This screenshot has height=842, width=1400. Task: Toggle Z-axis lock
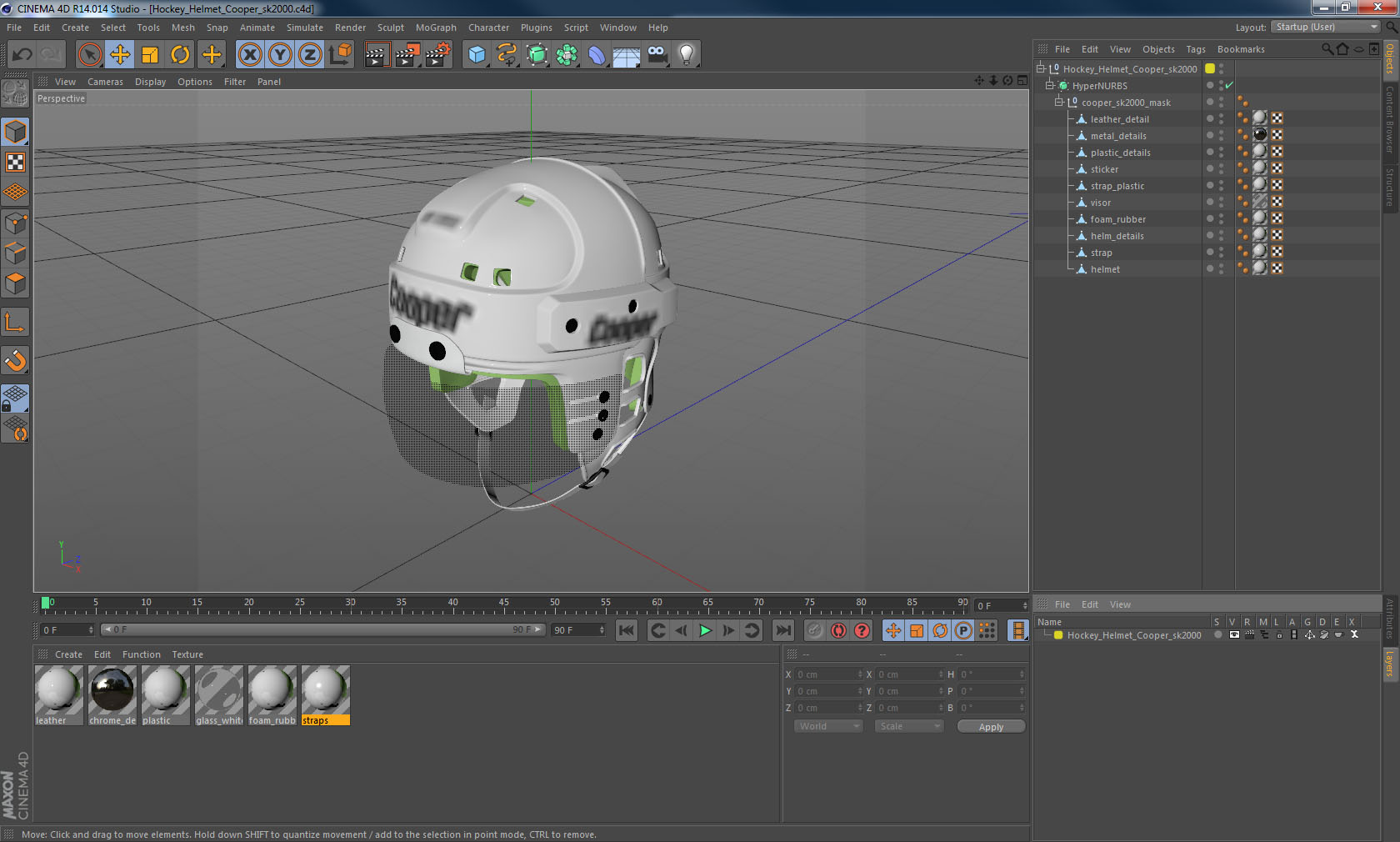pyautogui.click(x=310, y=55)
